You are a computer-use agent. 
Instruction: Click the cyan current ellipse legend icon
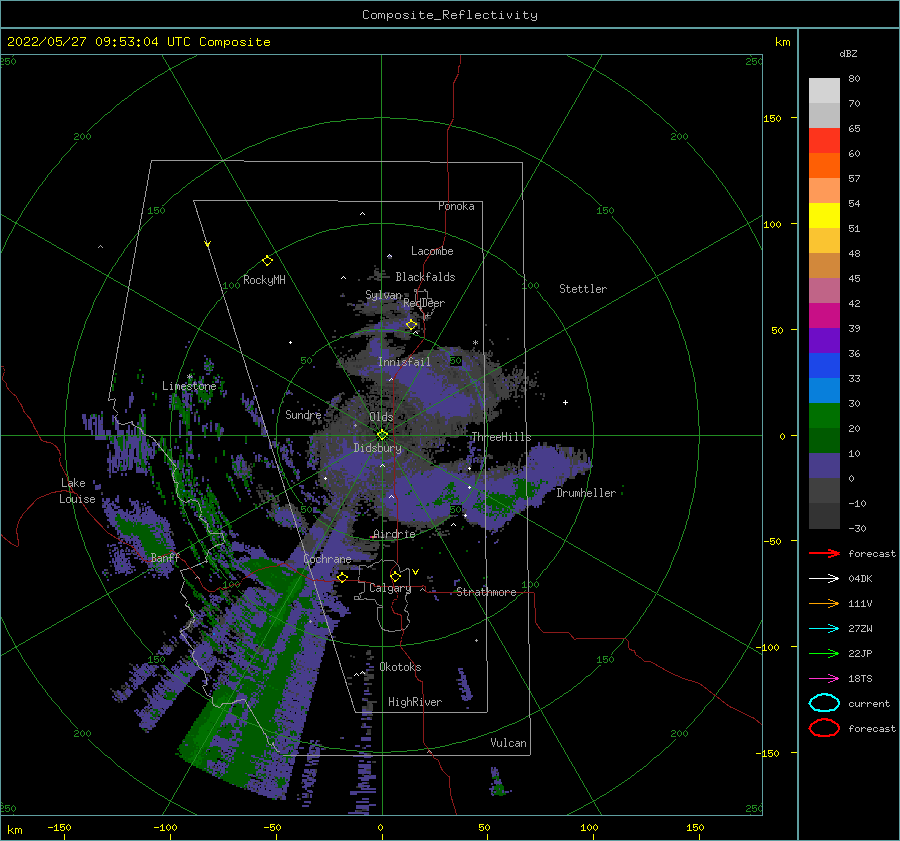(824, 703)
